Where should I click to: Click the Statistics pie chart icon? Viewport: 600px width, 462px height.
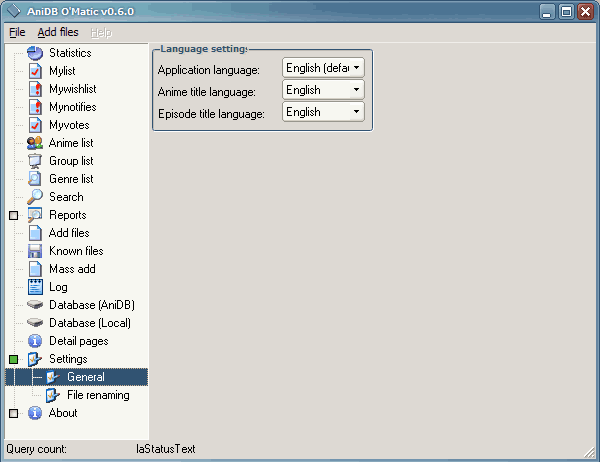(35, 53)
